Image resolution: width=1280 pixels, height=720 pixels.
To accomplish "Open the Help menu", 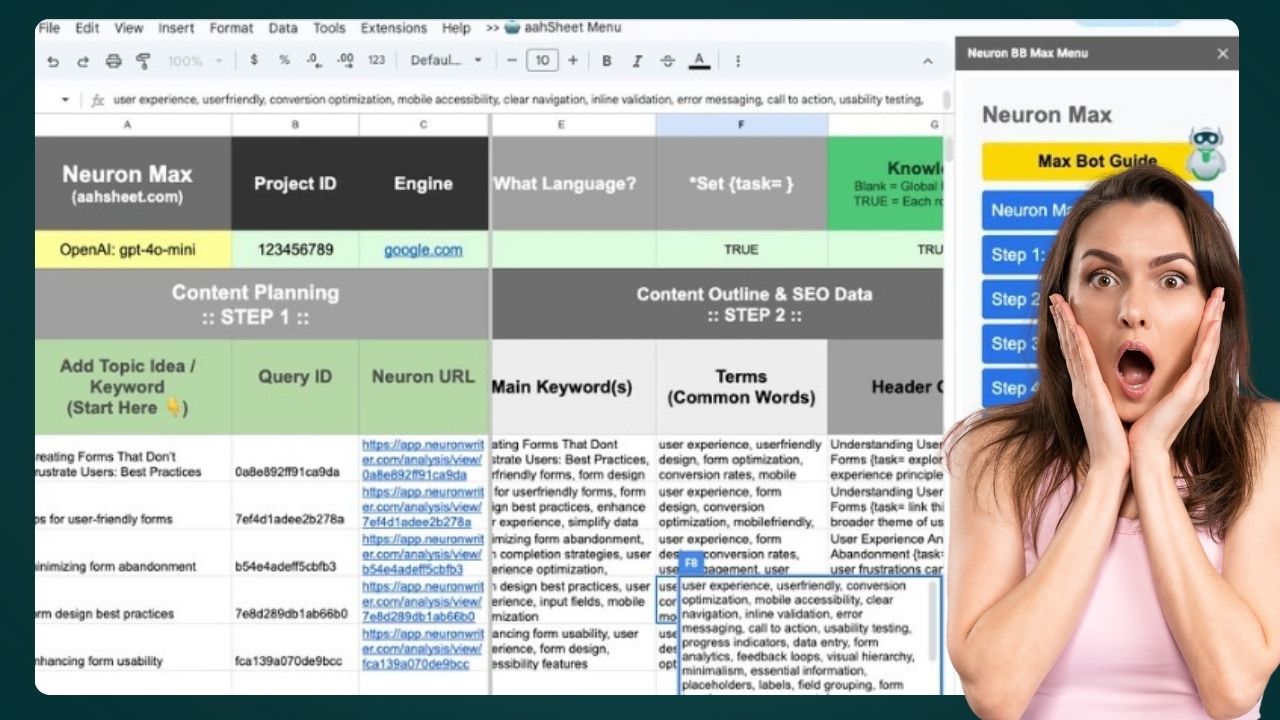I will [456, 28].
